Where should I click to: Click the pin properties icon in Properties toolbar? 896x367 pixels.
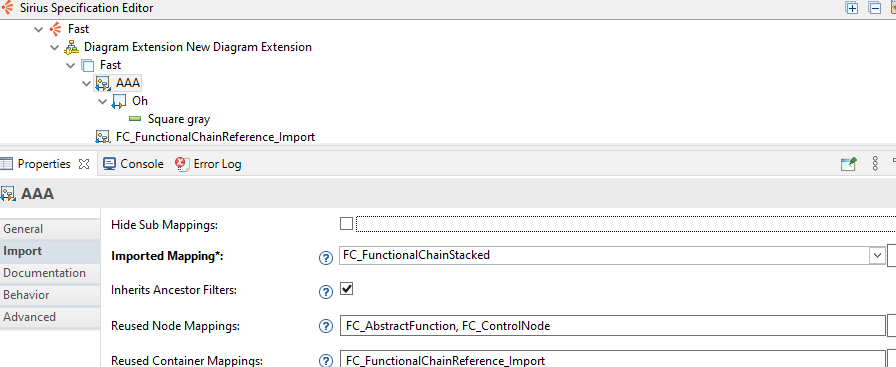click(x=849, y=164)
